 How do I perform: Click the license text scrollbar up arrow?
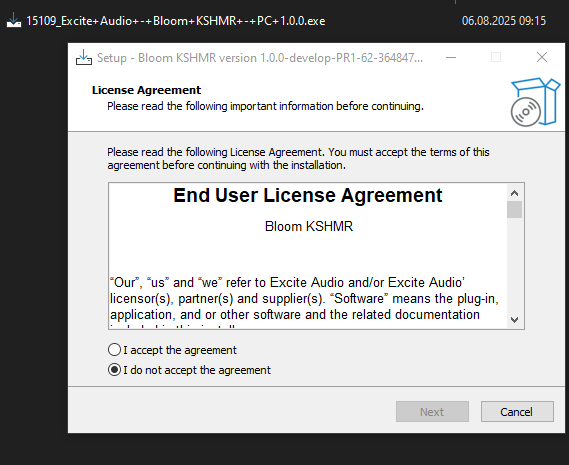(514, 193)
